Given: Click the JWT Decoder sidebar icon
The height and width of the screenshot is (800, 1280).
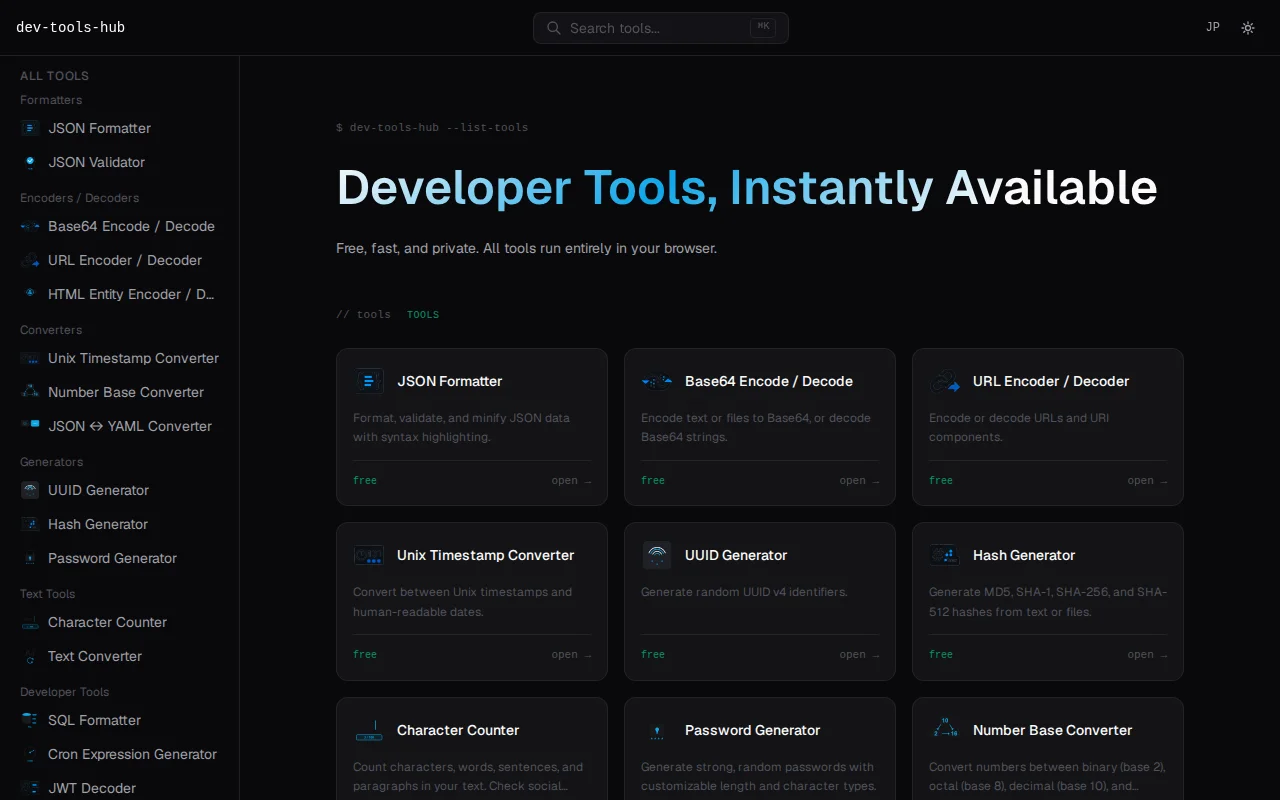Looking at the screenshot, I should click(x=30, y=788).
